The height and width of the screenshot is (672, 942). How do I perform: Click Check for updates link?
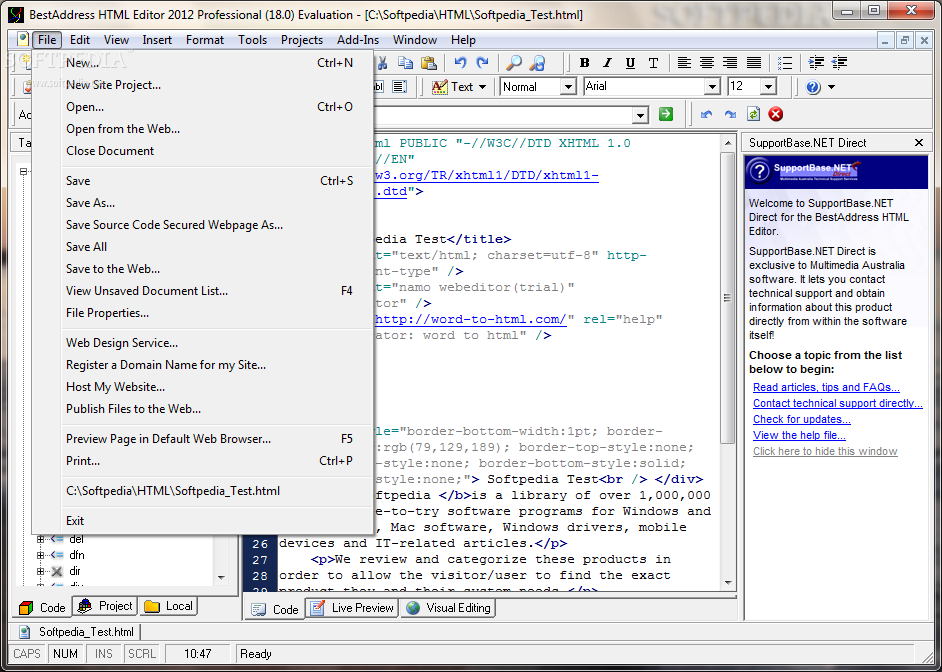(x=801, y=419)
